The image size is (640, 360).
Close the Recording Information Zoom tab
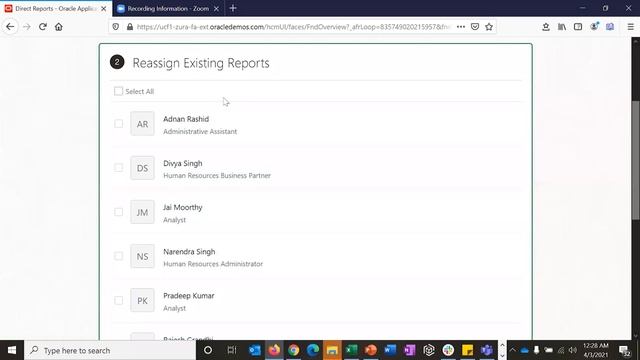pyautogui.click(x=216, y=9)
